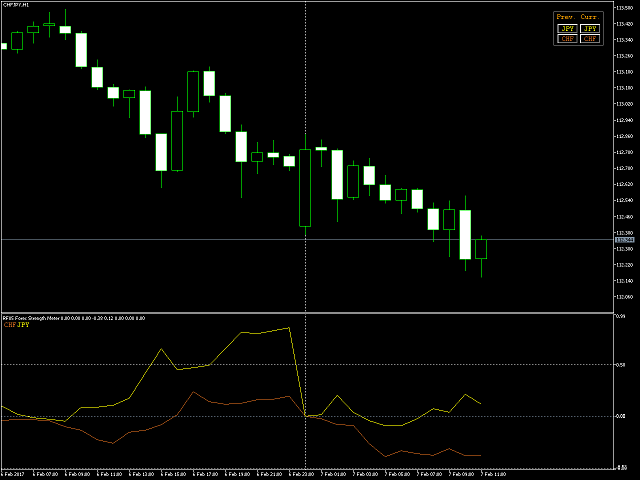
Task: Click the Curr. column header label
Action: [x=591, y=18]
